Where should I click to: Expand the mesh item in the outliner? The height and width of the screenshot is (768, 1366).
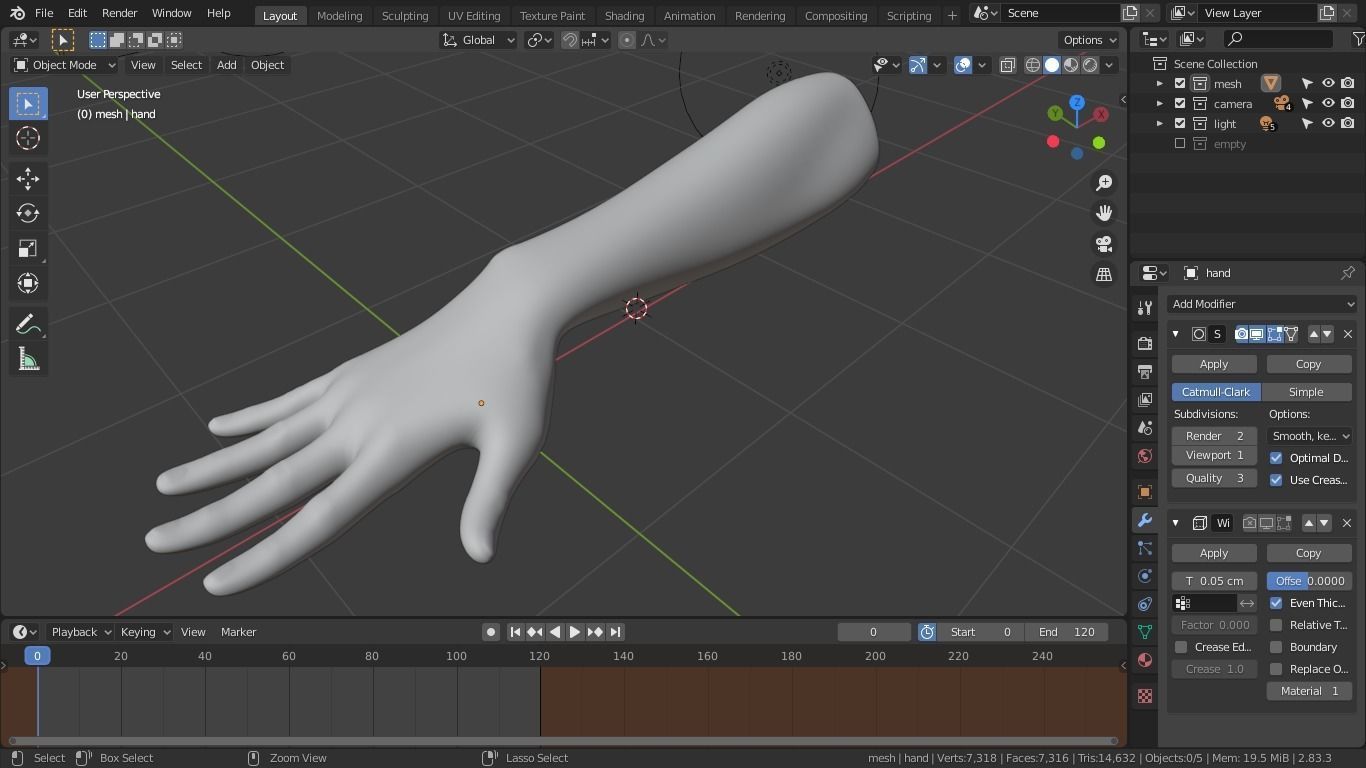tap(1160, 83)
